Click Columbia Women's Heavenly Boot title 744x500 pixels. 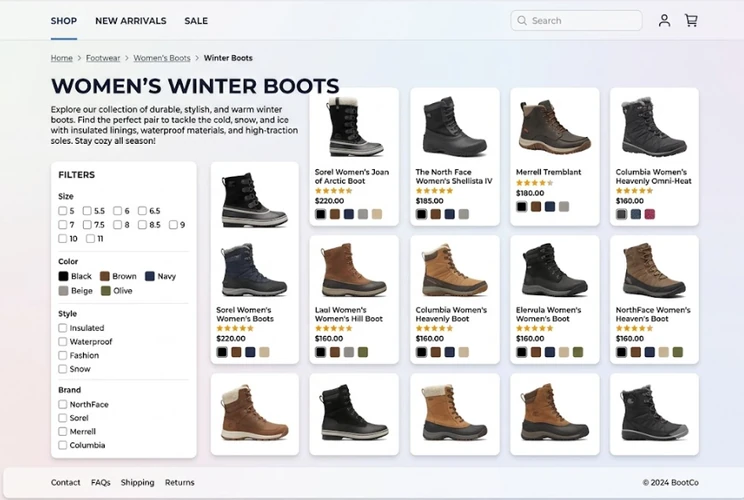(451, 314)
